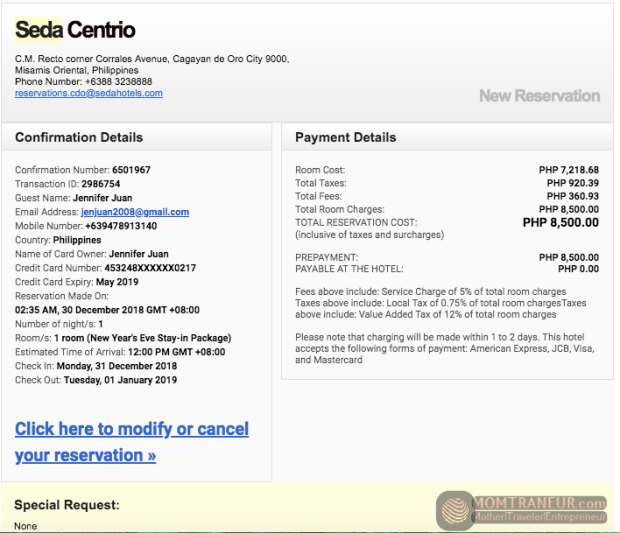Select credit card number 453248XXXXXX0217
This screenshot has height=533, width=620.
(150, 268)
